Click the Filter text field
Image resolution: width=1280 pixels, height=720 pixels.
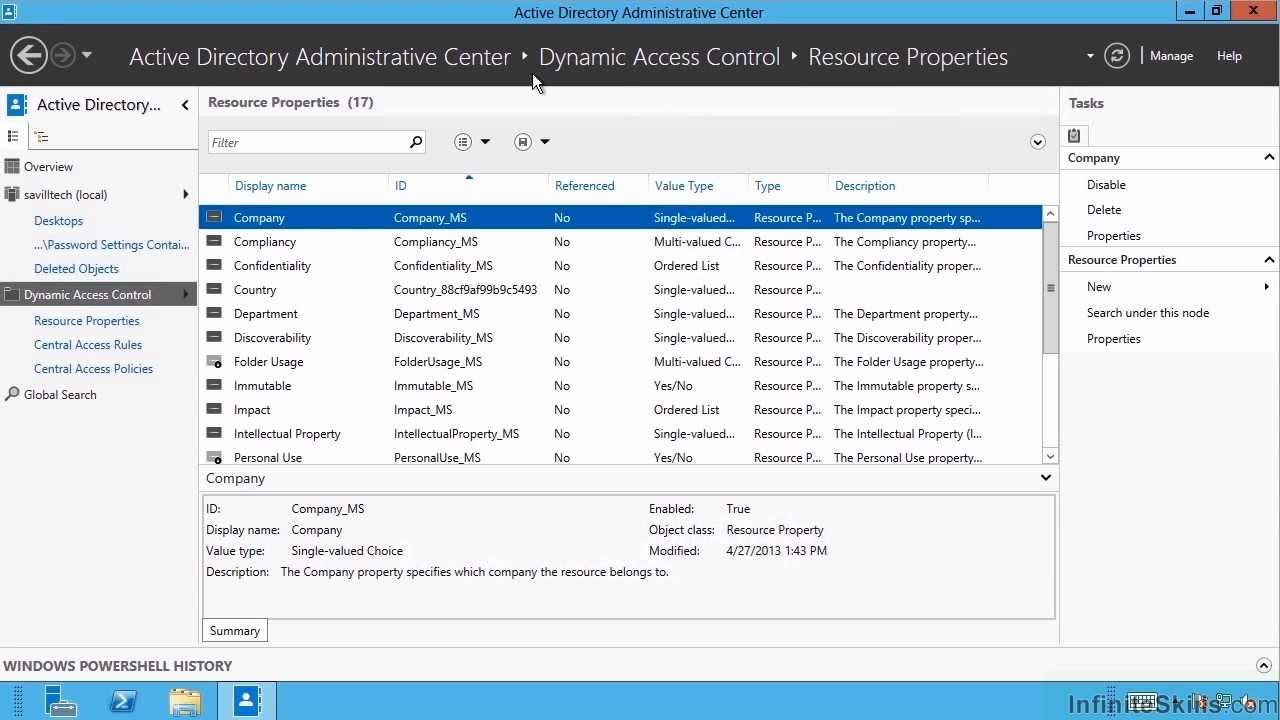pos(307,142)
